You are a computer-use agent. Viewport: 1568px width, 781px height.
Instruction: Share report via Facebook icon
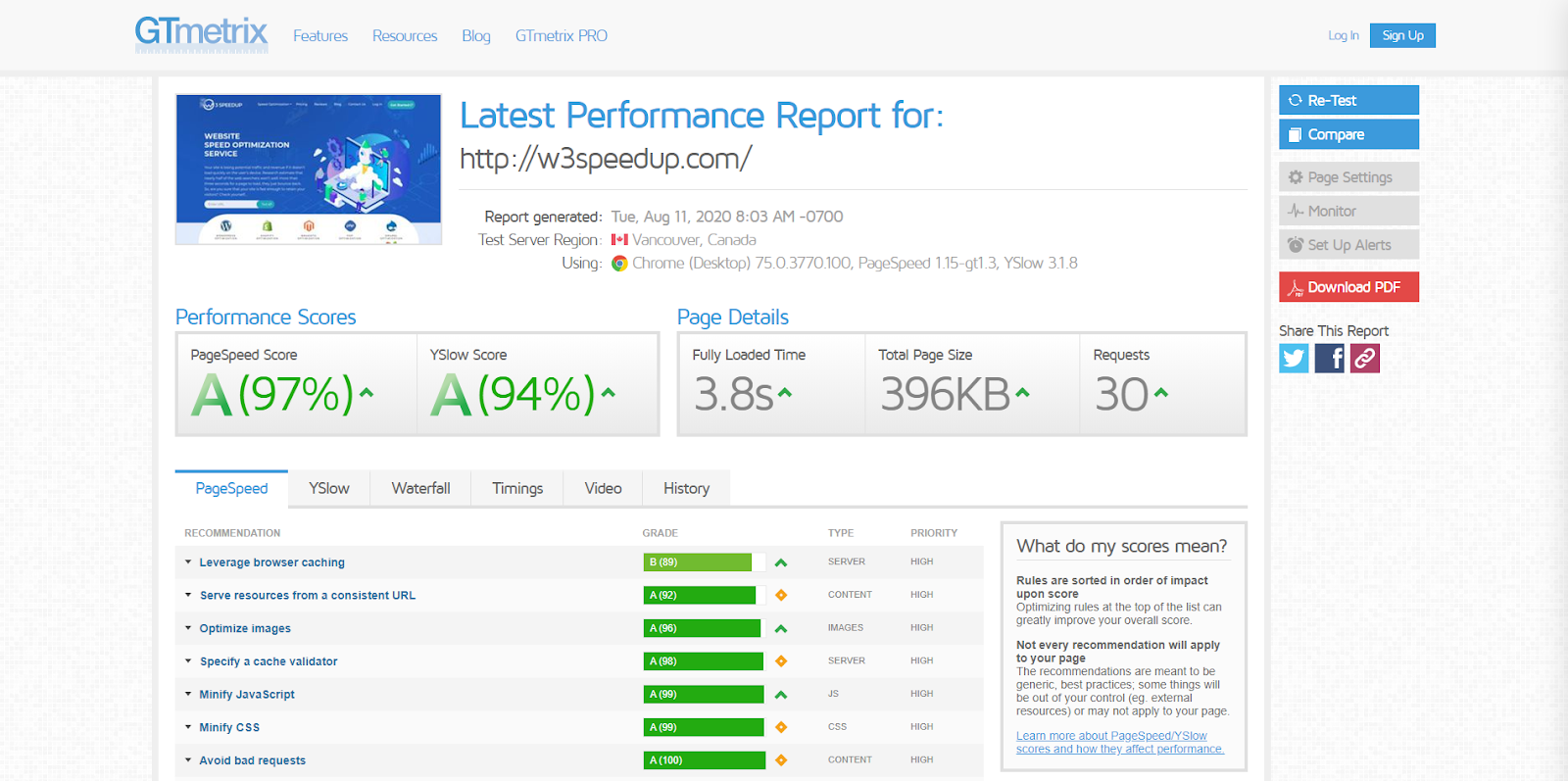click(x=1330, y=359)
